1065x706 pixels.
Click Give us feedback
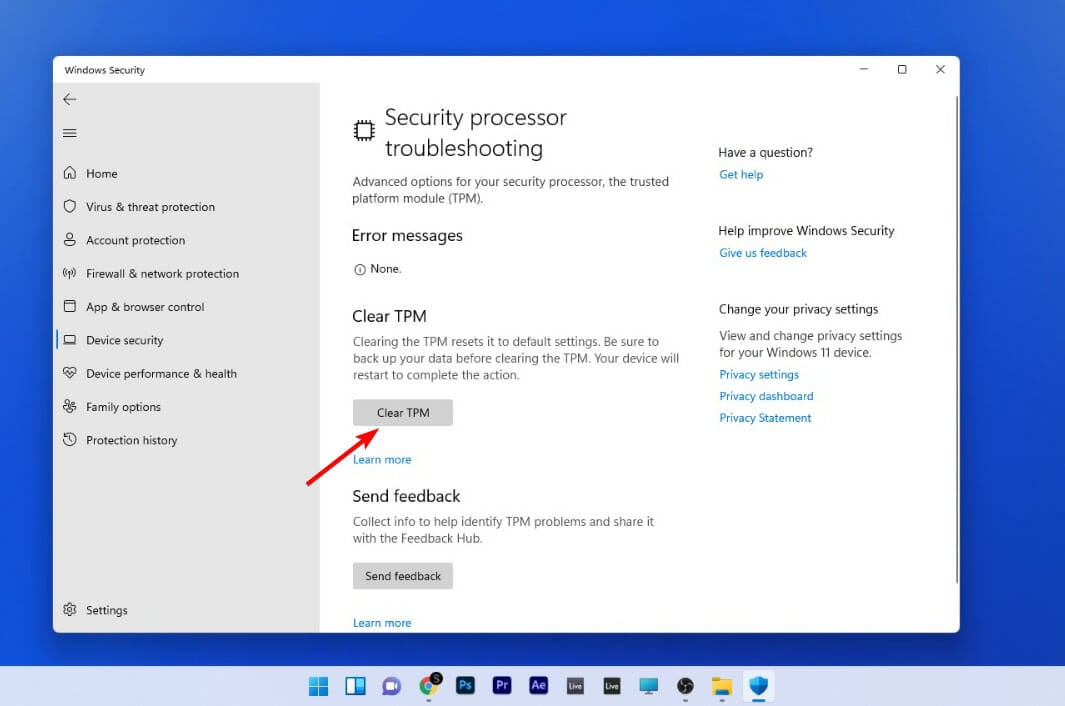click(x=763, y=252)
